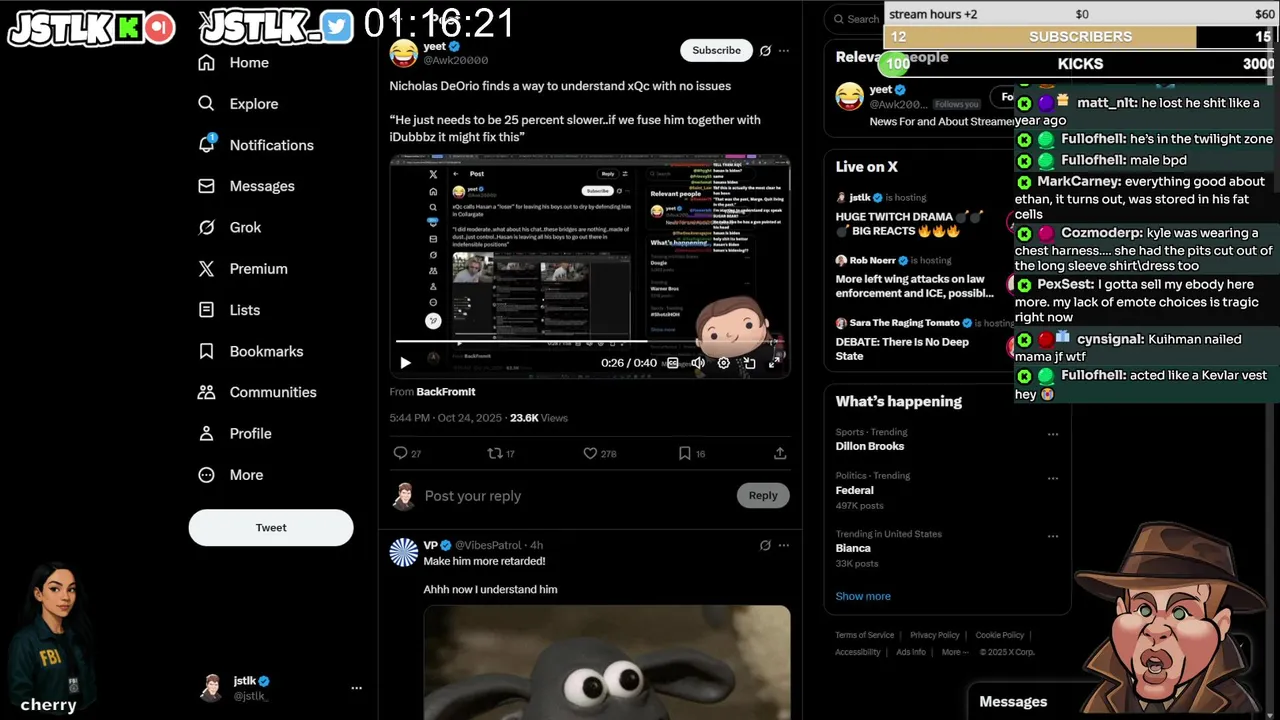This screenshot has width=1280, height=720.
Task: Open Federal politics trending topic
Action: [855, 490]
